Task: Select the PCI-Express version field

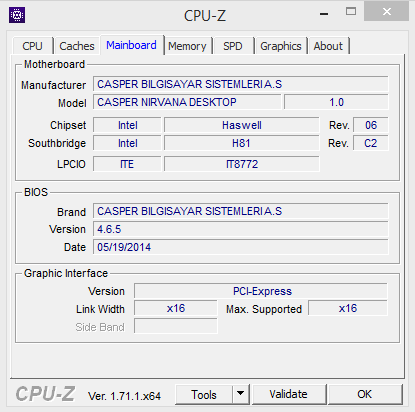Action: point(261,291)
